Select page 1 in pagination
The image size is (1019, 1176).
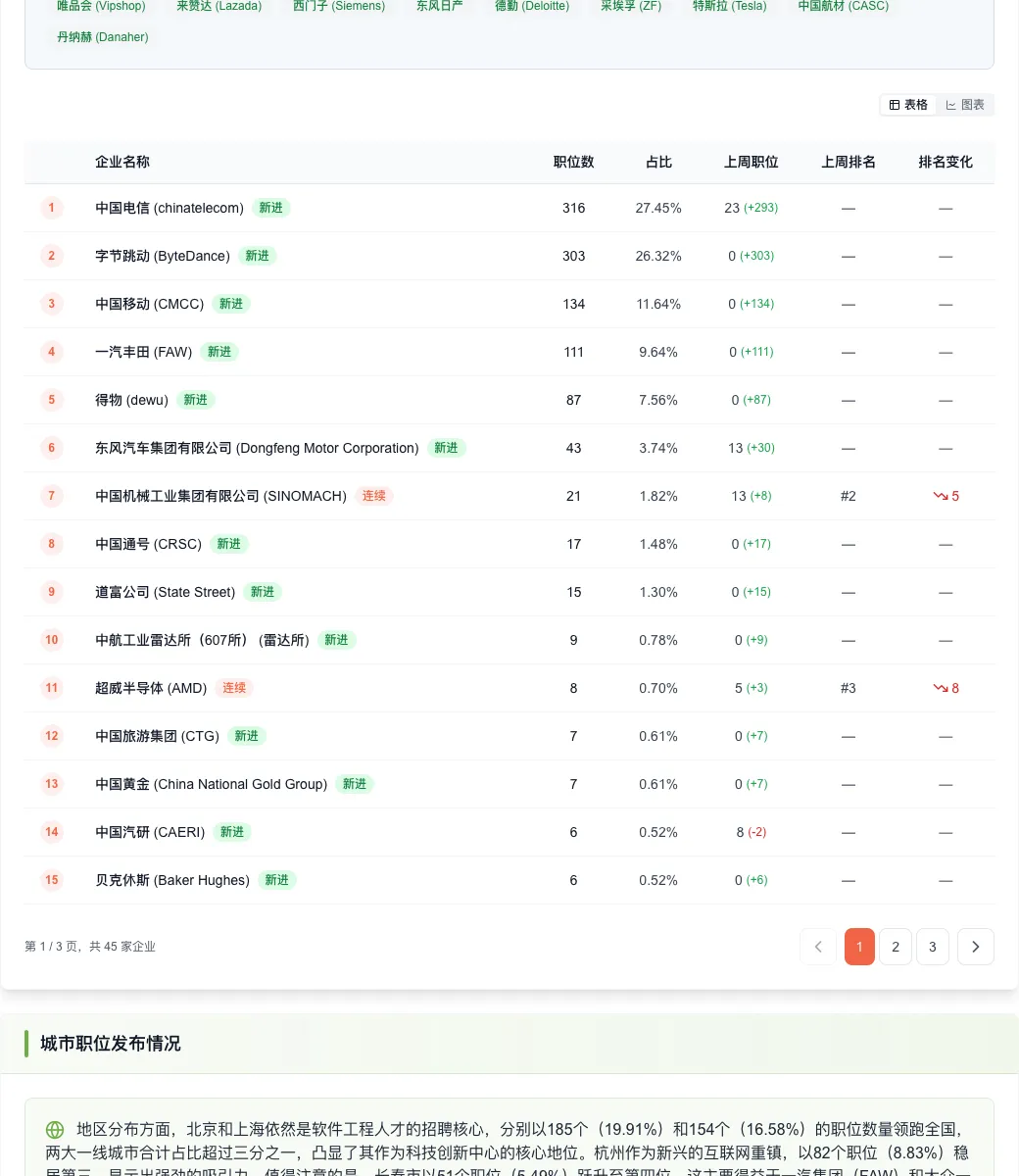(859, 947)
